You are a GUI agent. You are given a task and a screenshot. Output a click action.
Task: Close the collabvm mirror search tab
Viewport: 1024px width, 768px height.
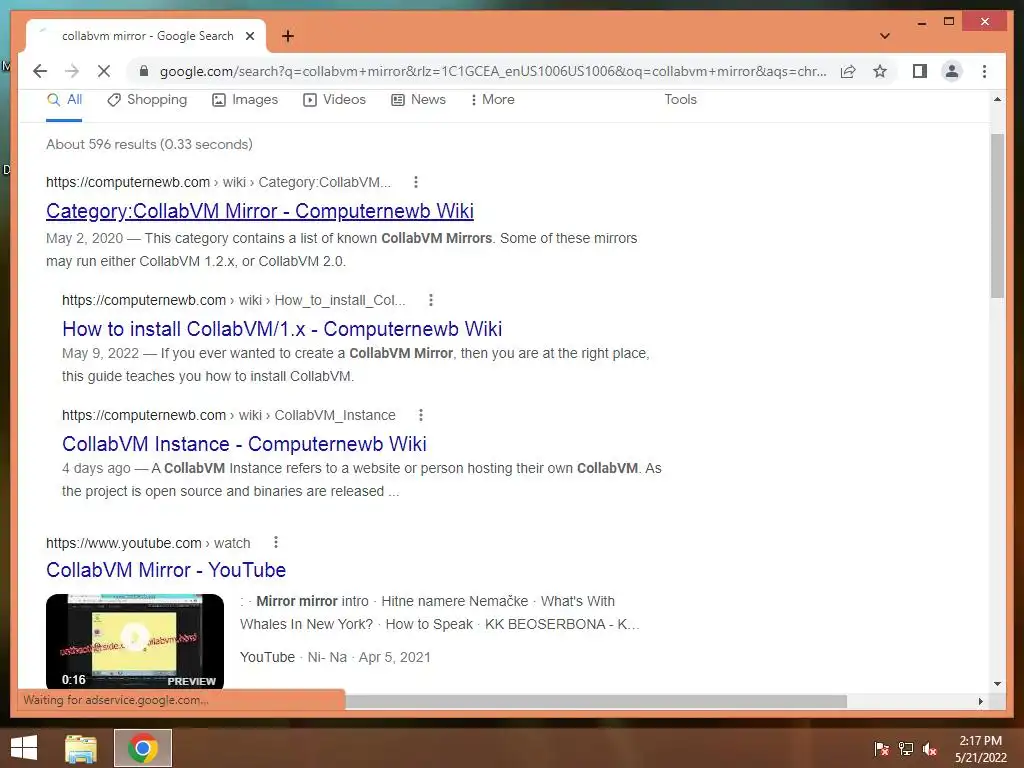(249, 36)
